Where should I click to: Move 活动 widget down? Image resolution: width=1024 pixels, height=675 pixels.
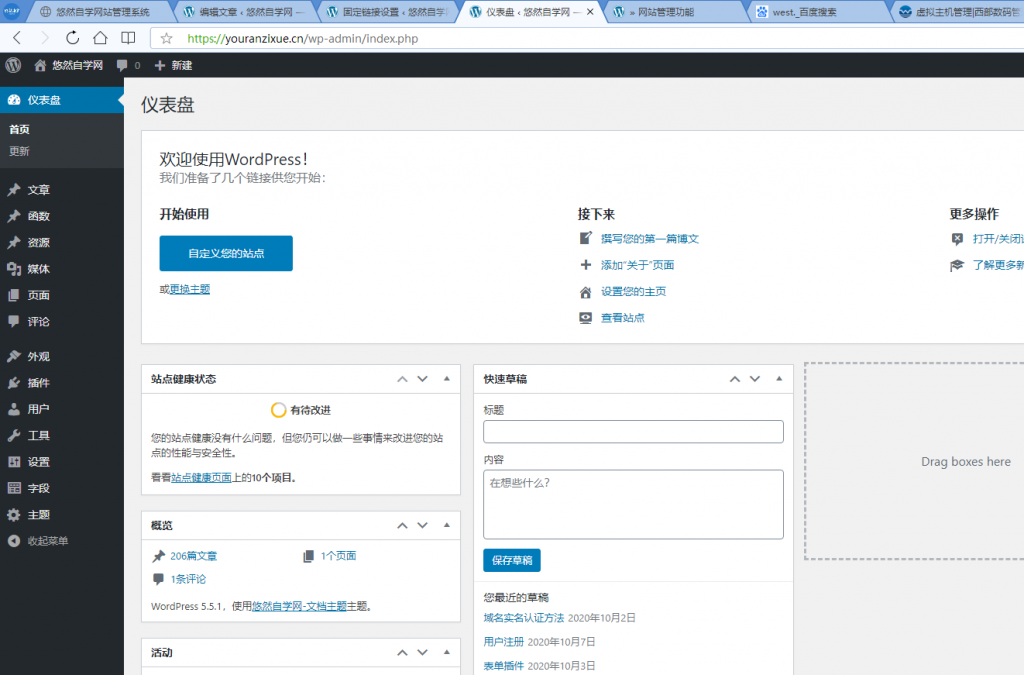tap(423, 653)
